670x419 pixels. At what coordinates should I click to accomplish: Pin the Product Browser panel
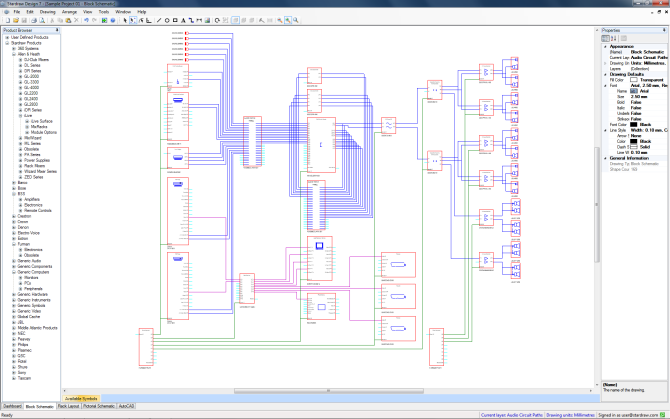coord(56,30)
